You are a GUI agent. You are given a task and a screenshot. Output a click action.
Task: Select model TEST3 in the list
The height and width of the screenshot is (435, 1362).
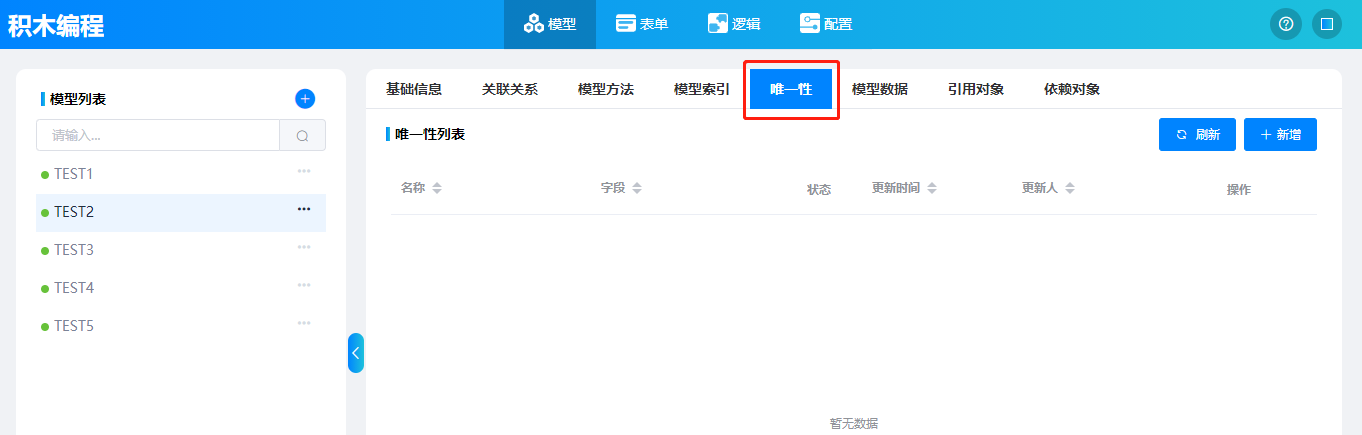[x=181, y=250]
